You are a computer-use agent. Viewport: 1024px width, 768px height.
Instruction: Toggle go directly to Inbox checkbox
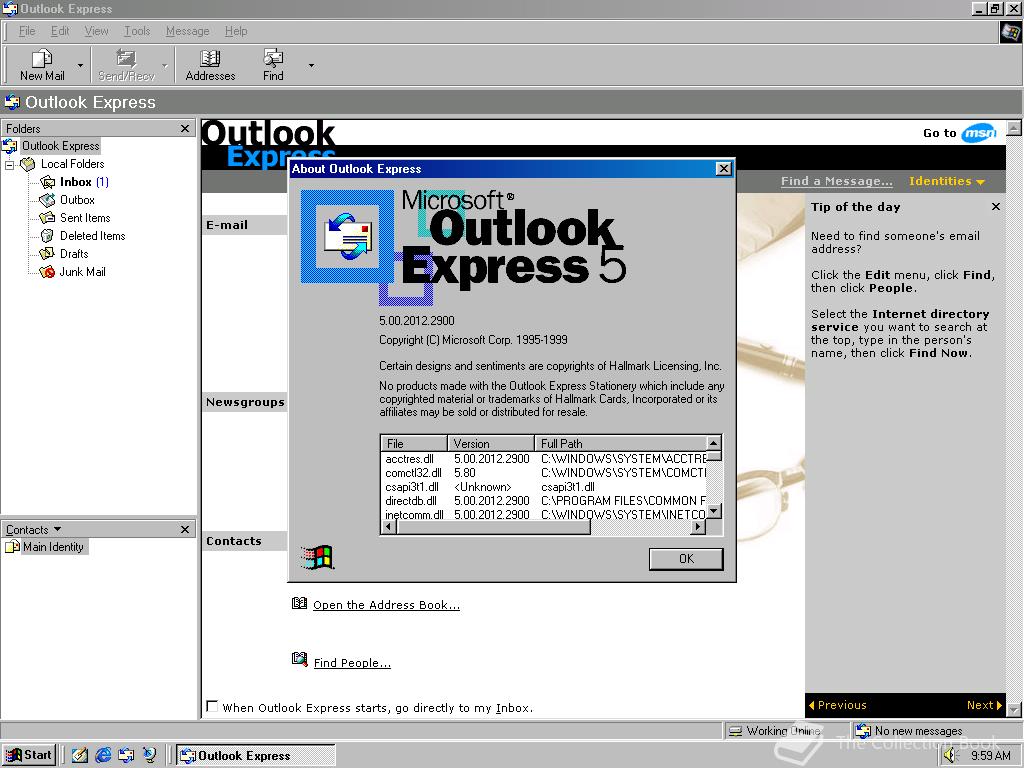(x=212, y=707)
